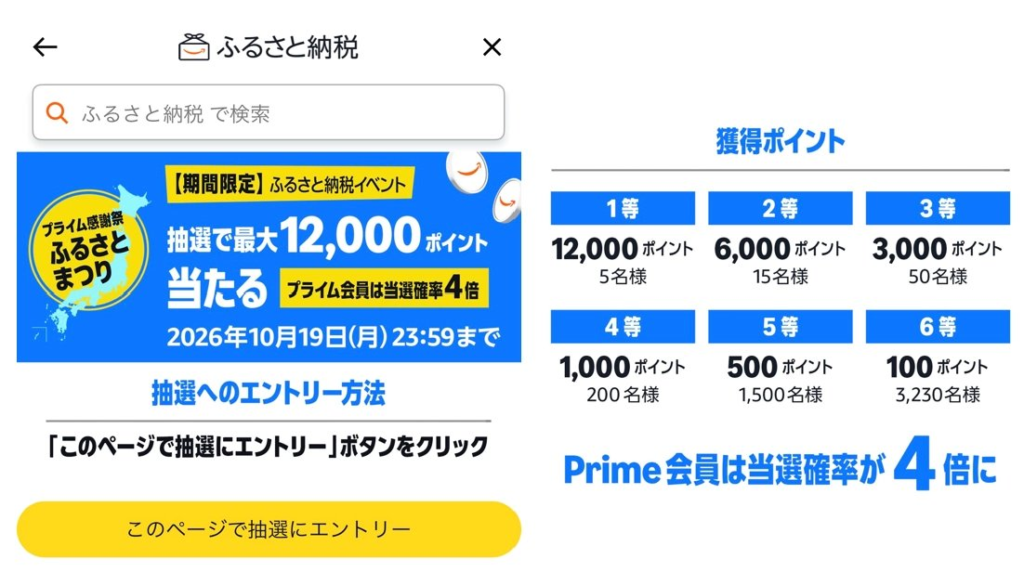Click the 【期間限定】ふるさと納税イベント label

pyautogui.click(x=288, y=184)
